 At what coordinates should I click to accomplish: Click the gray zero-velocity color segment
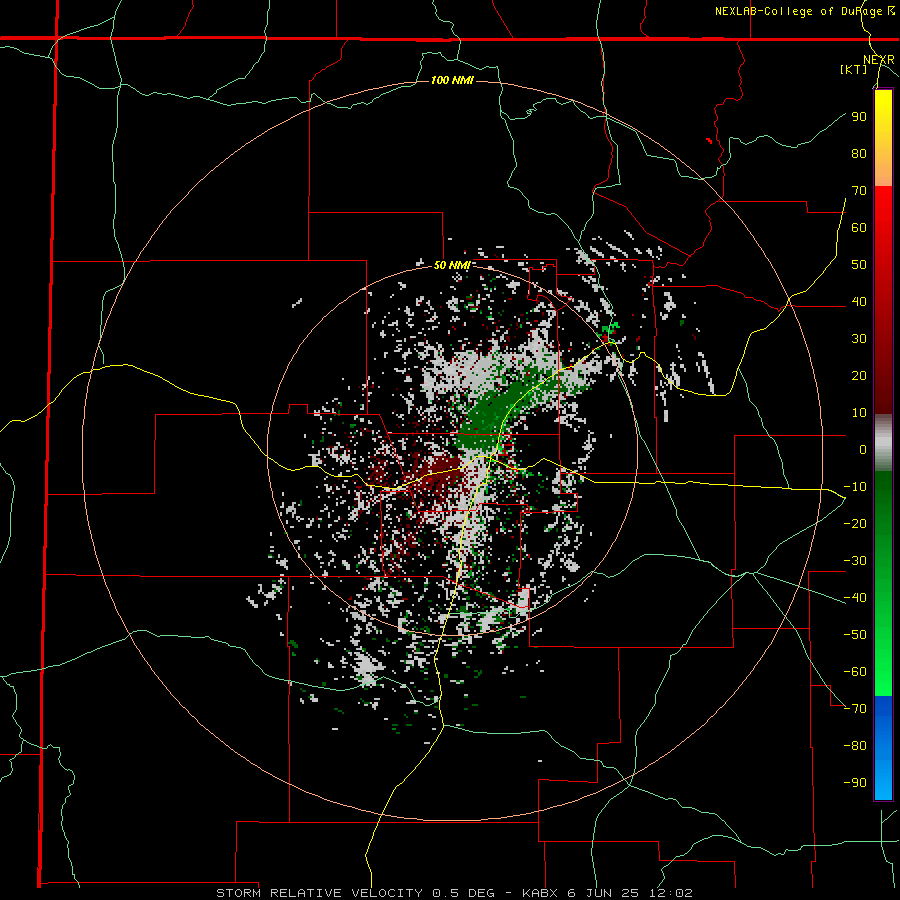pos(883,443)
